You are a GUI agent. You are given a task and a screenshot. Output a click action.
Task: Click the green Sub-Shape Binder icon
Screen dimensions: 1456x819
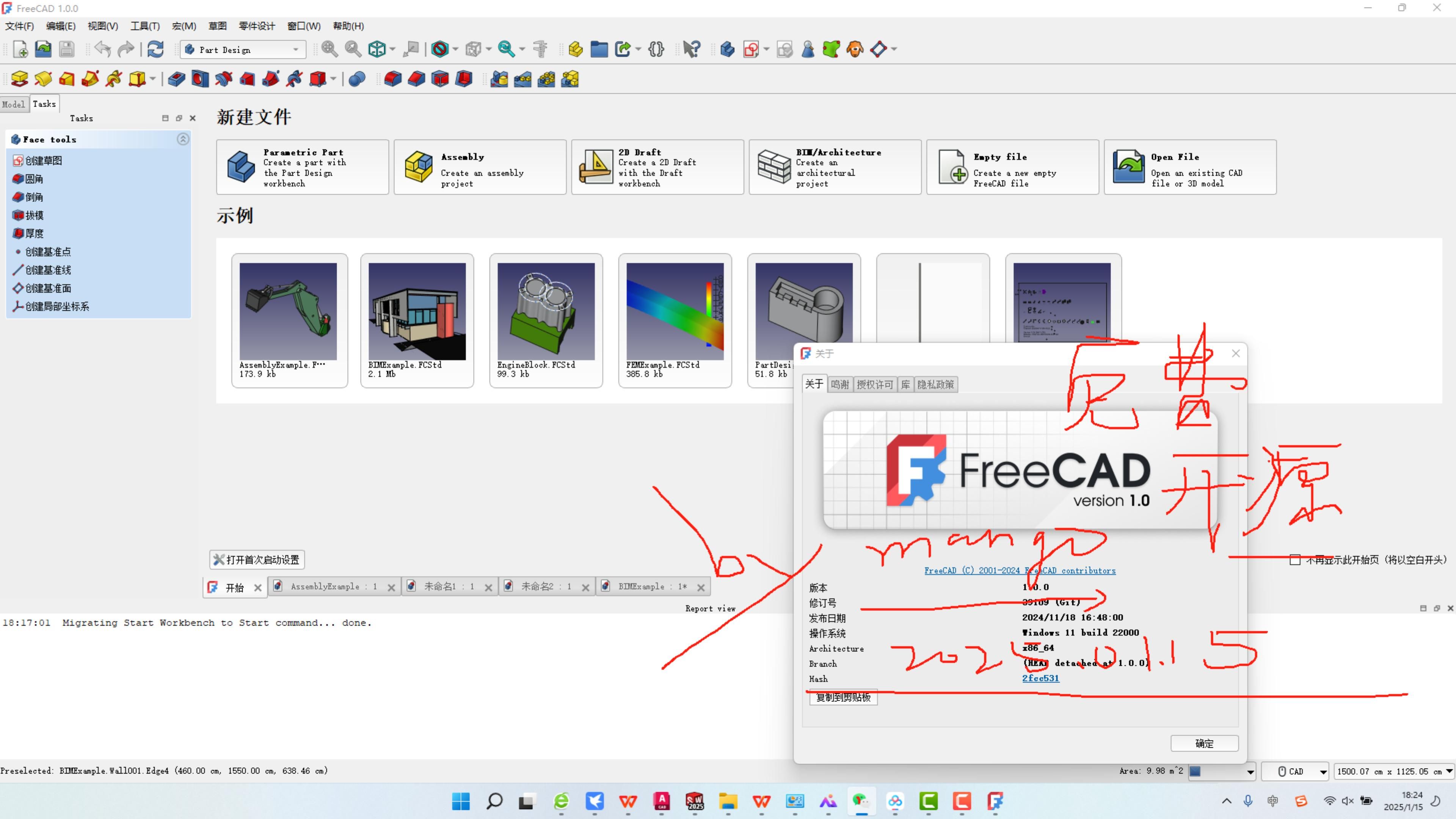pyautogui.click(x=832, y=50)
